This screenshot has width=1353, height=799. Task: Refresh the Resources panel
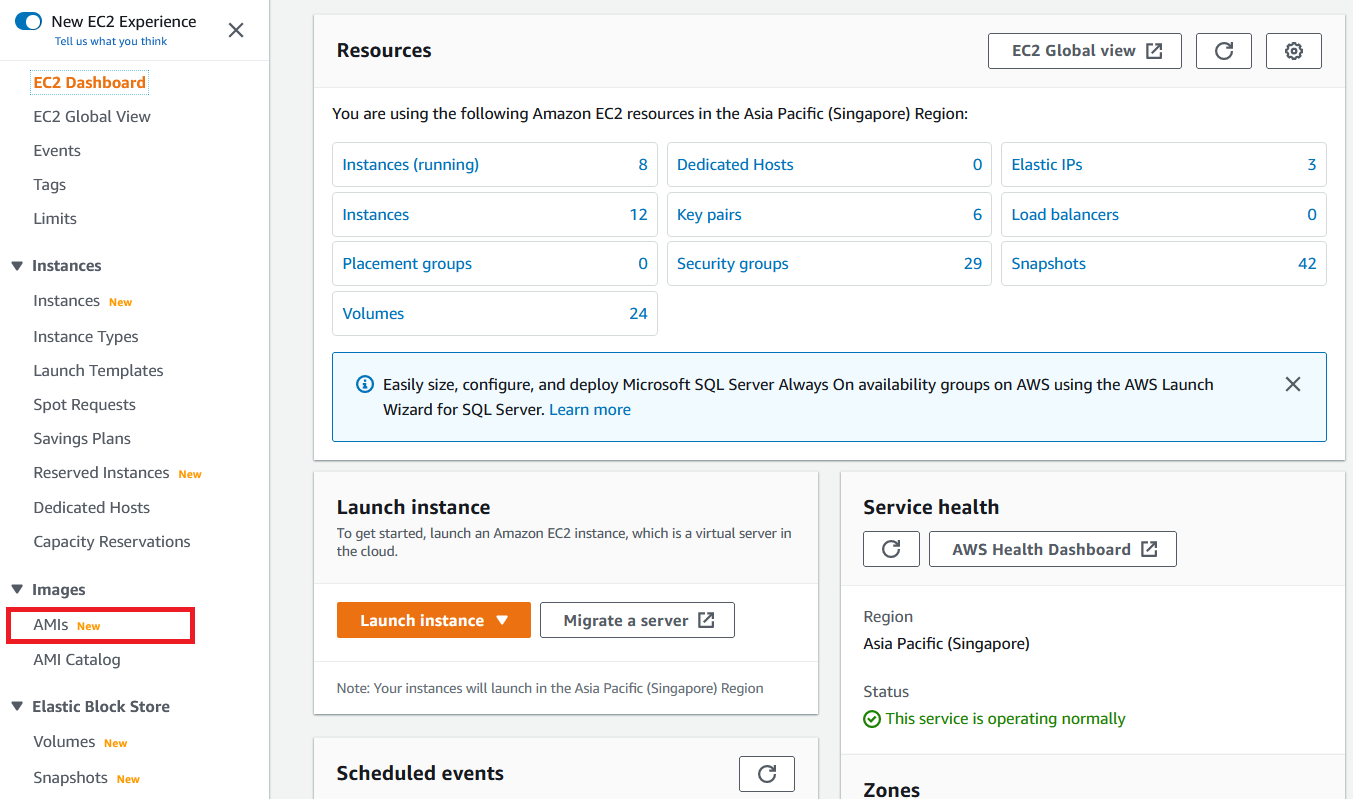coord(1224,51)
